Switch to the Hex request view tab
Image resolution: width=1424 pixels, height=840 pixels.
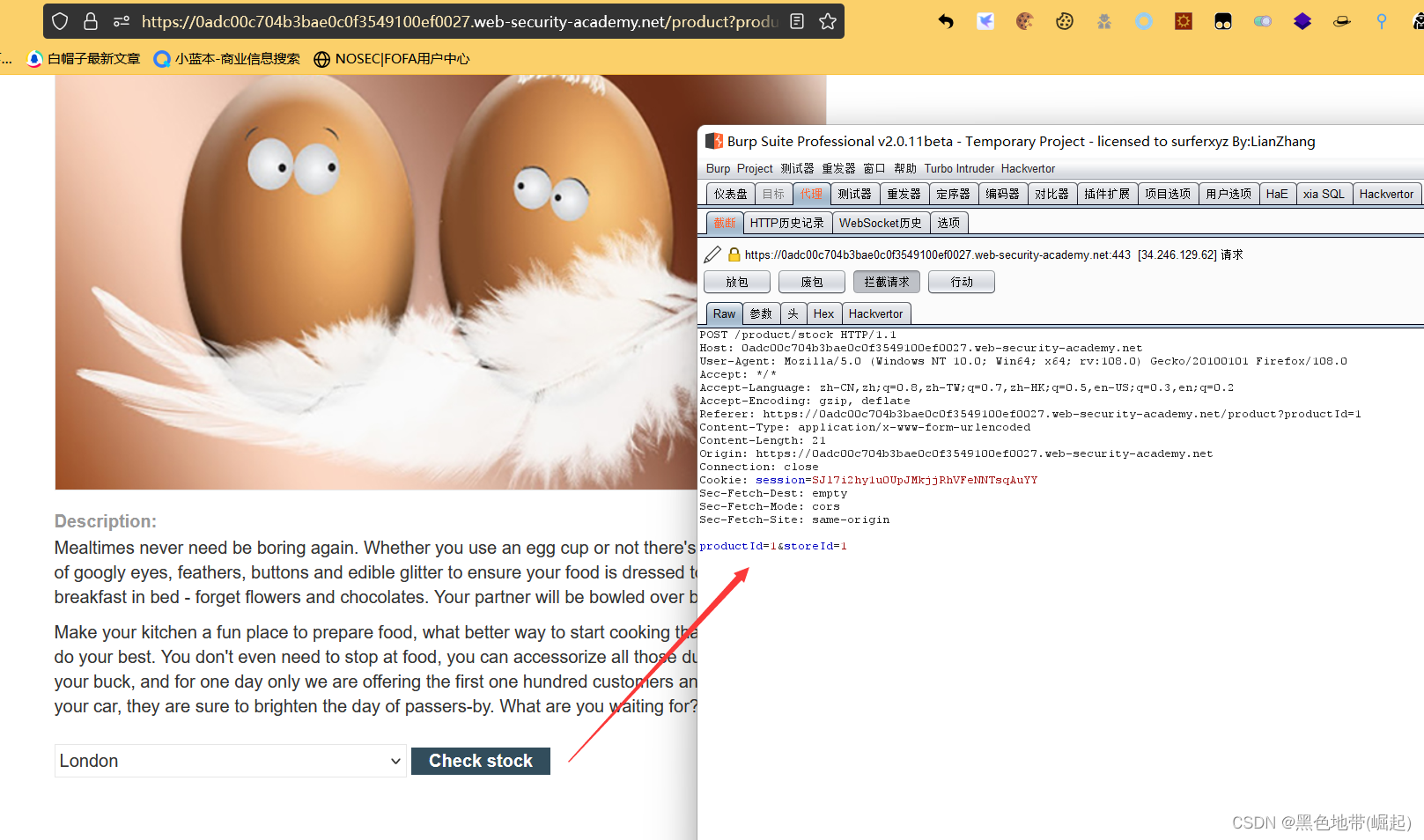[824, 313]
